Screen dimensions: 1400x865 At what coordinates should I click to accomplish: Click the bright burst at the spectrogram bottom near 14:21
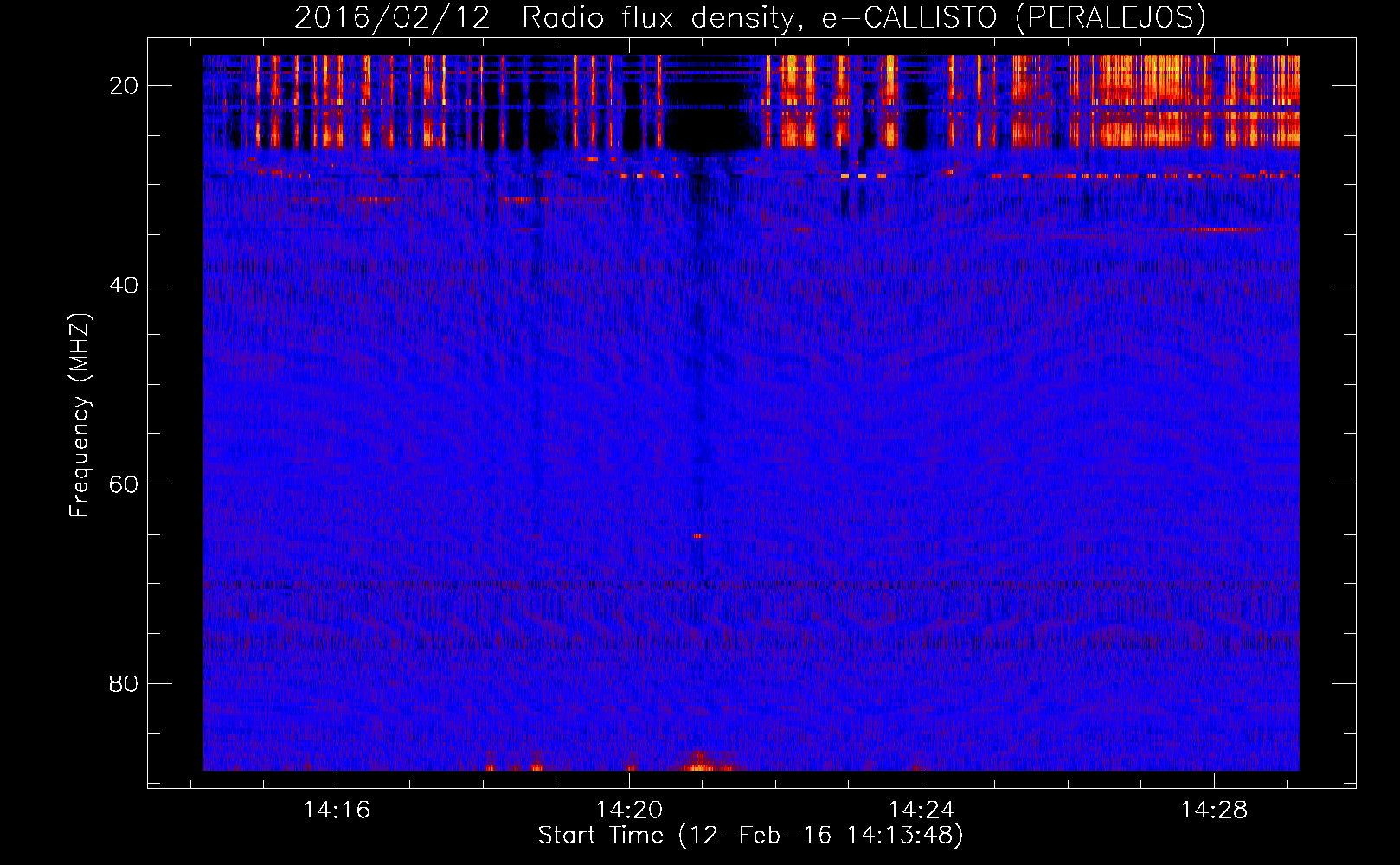tap(701, 762)
